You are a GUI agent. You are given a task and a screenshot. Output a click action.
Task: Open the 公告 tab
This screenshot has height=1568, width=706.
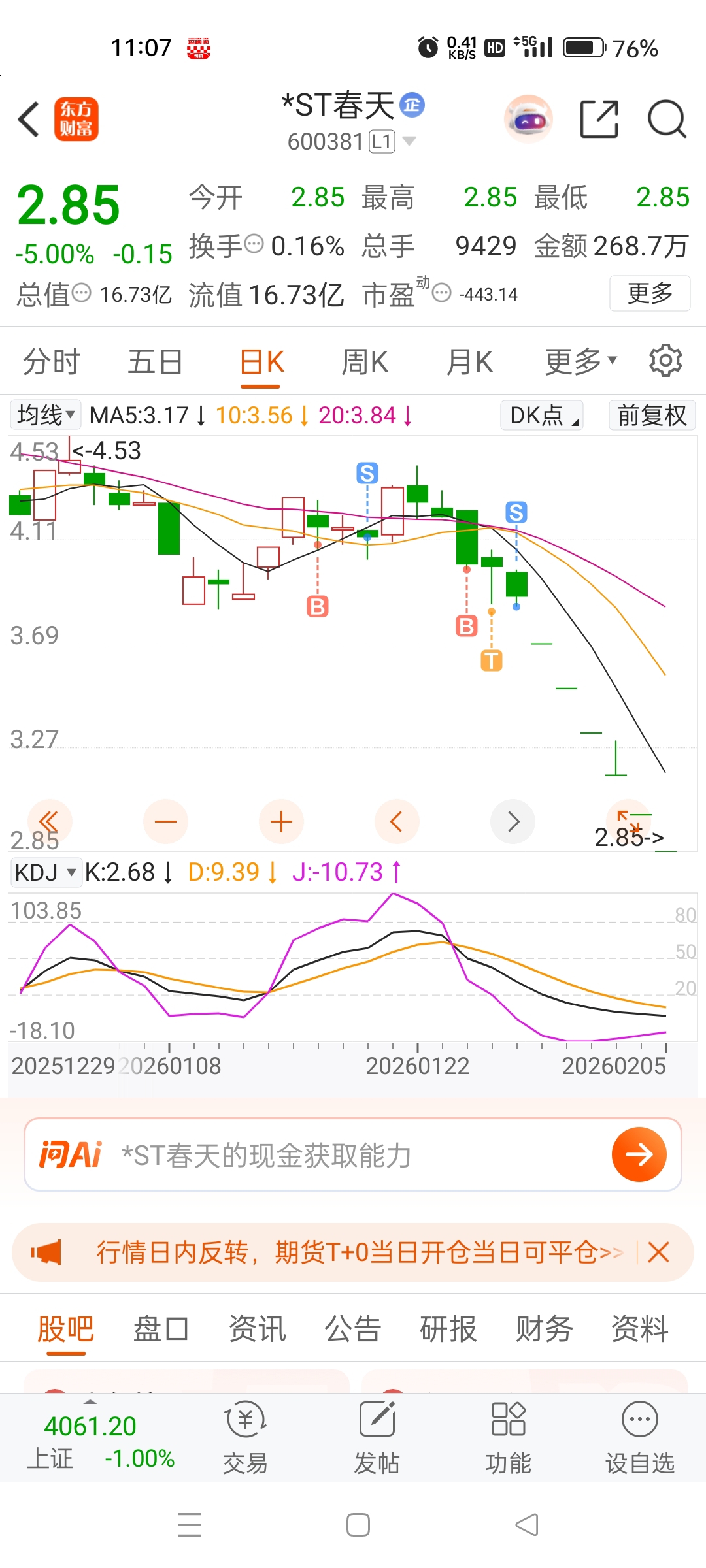353,1329
